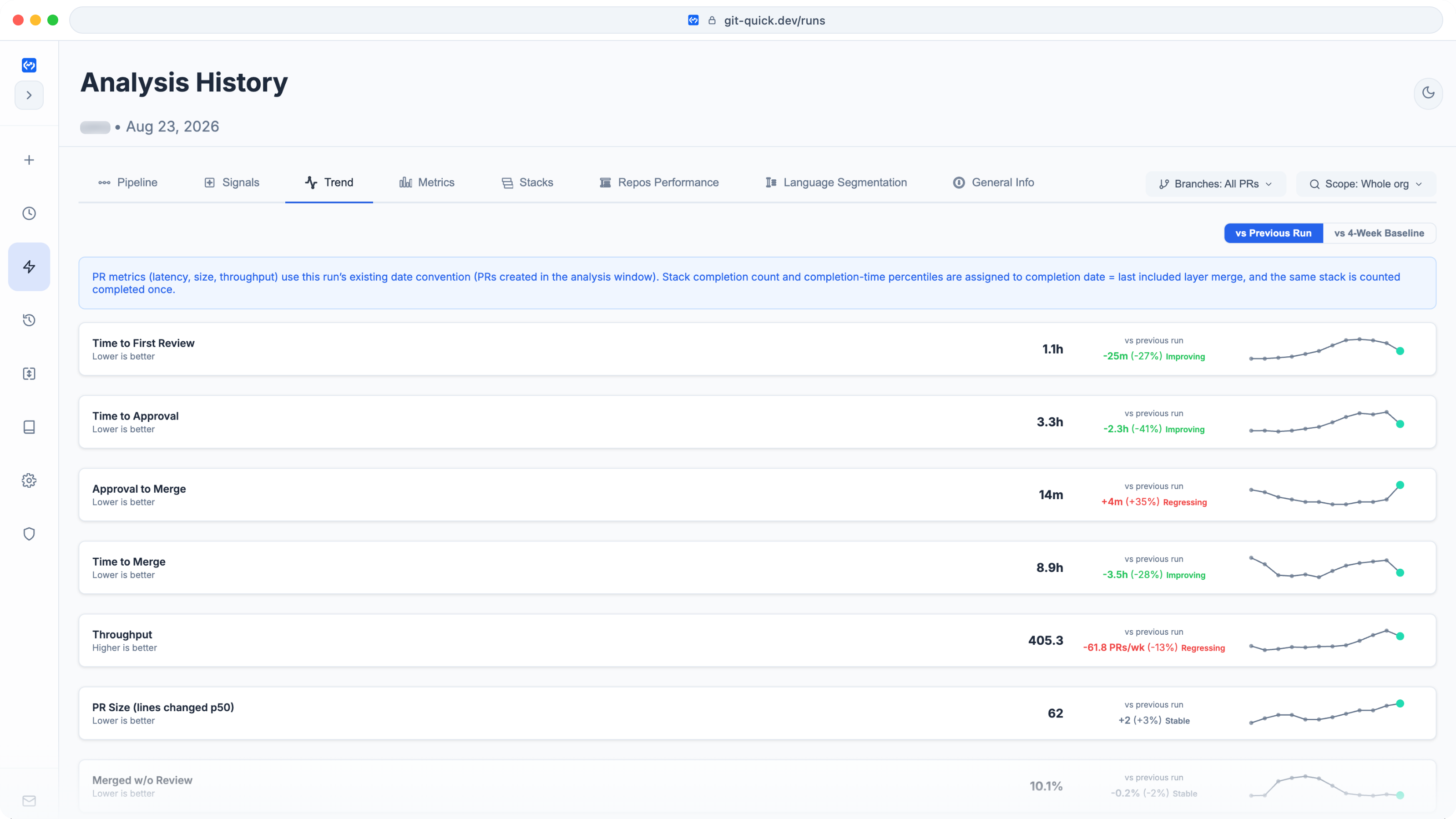Screen dimensions: 1456x819
Task: Switch to the Signals tab
Action: pyautogui.click(x=232, y=182)
